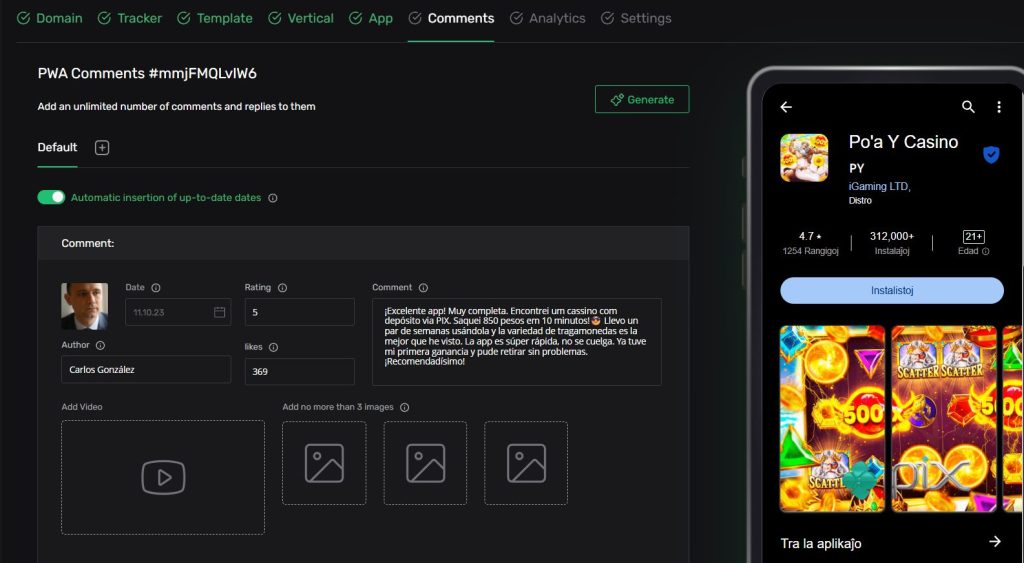The image size is (1024, 563).
Task: Click the arrow next to Tra la aplikajo
Action: click(x=994, y=542)
